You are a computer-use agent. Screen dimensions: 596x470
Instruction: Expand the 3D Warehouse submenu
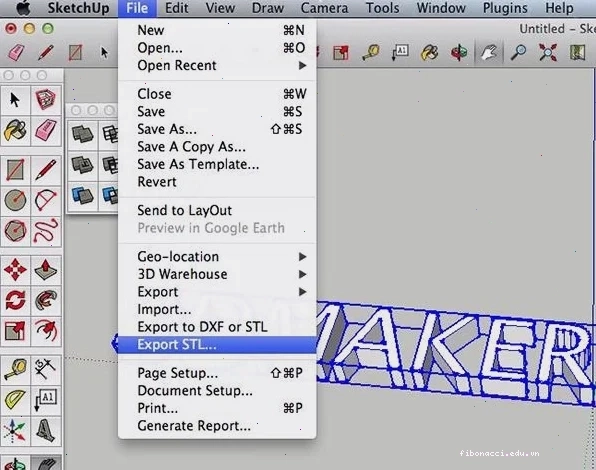click(217, 274)
